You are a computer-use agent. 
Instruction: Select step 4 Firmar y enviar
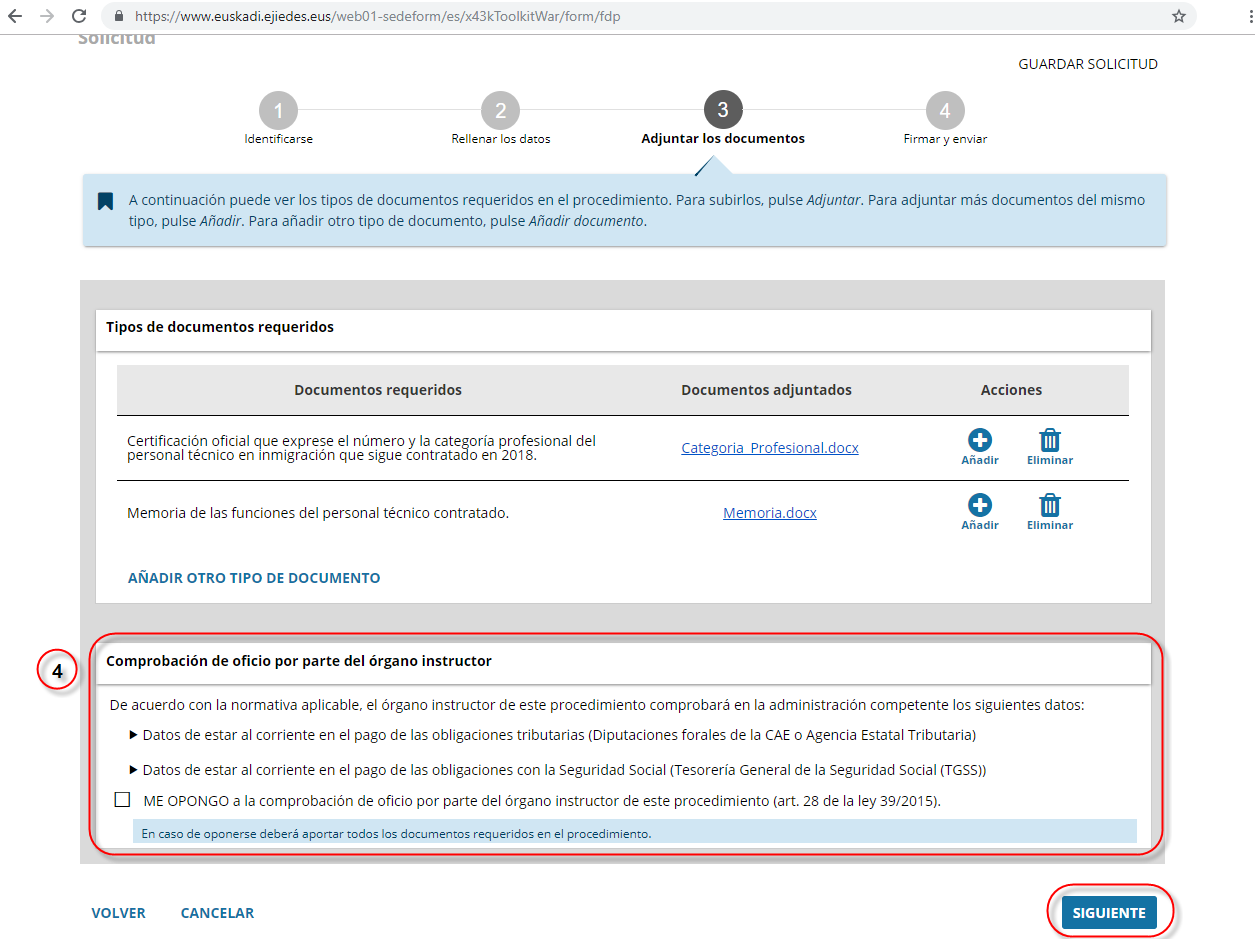point(944,111)
